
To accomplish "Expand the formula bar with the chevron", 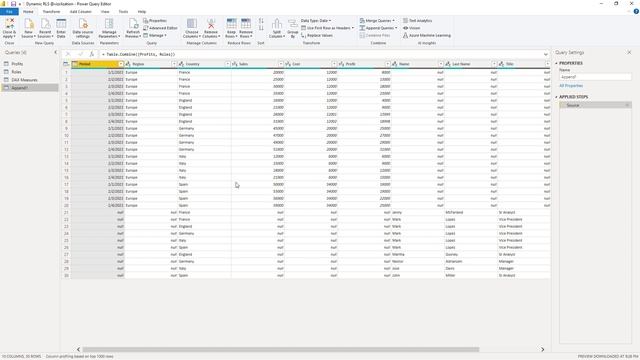I will tap(546, 54).
